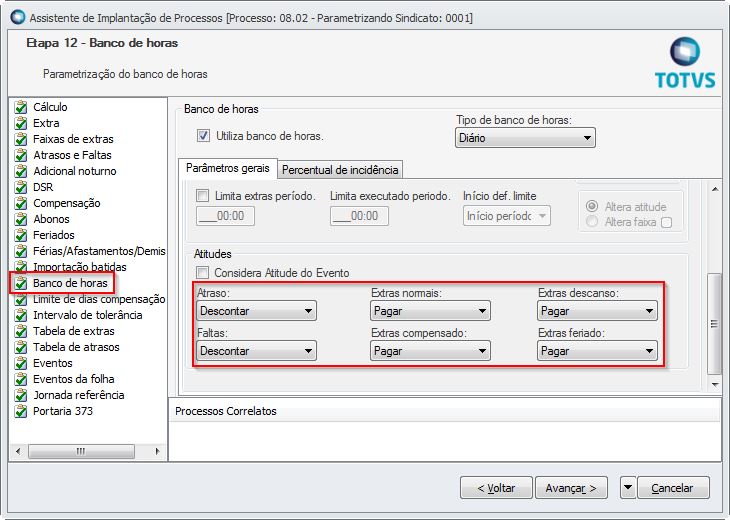Click the check icon beside Jornada referência
The width and height of the screenshot is (730, 520).
click(x=20, y=395)
